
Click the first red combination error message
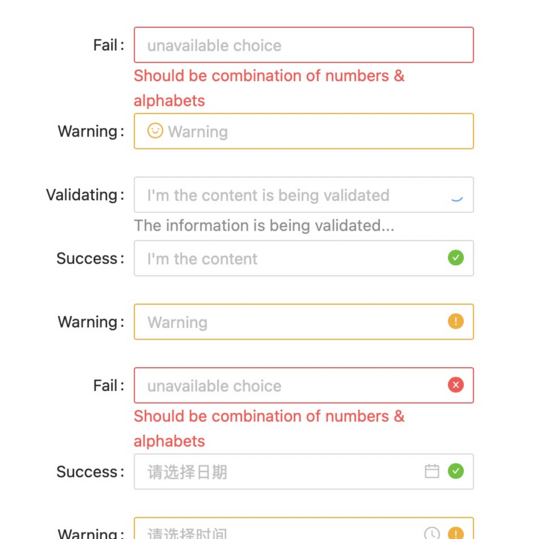click(x=269, y=88)
